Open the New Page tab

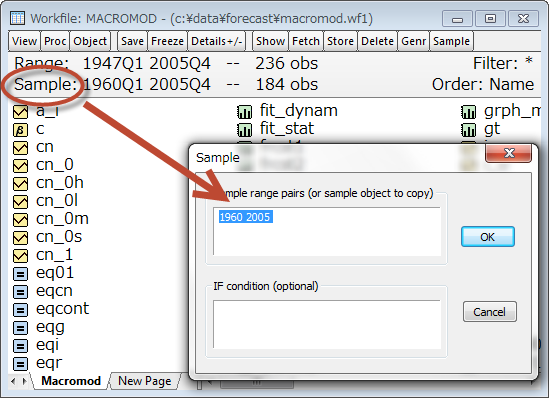tap(145, 381)
